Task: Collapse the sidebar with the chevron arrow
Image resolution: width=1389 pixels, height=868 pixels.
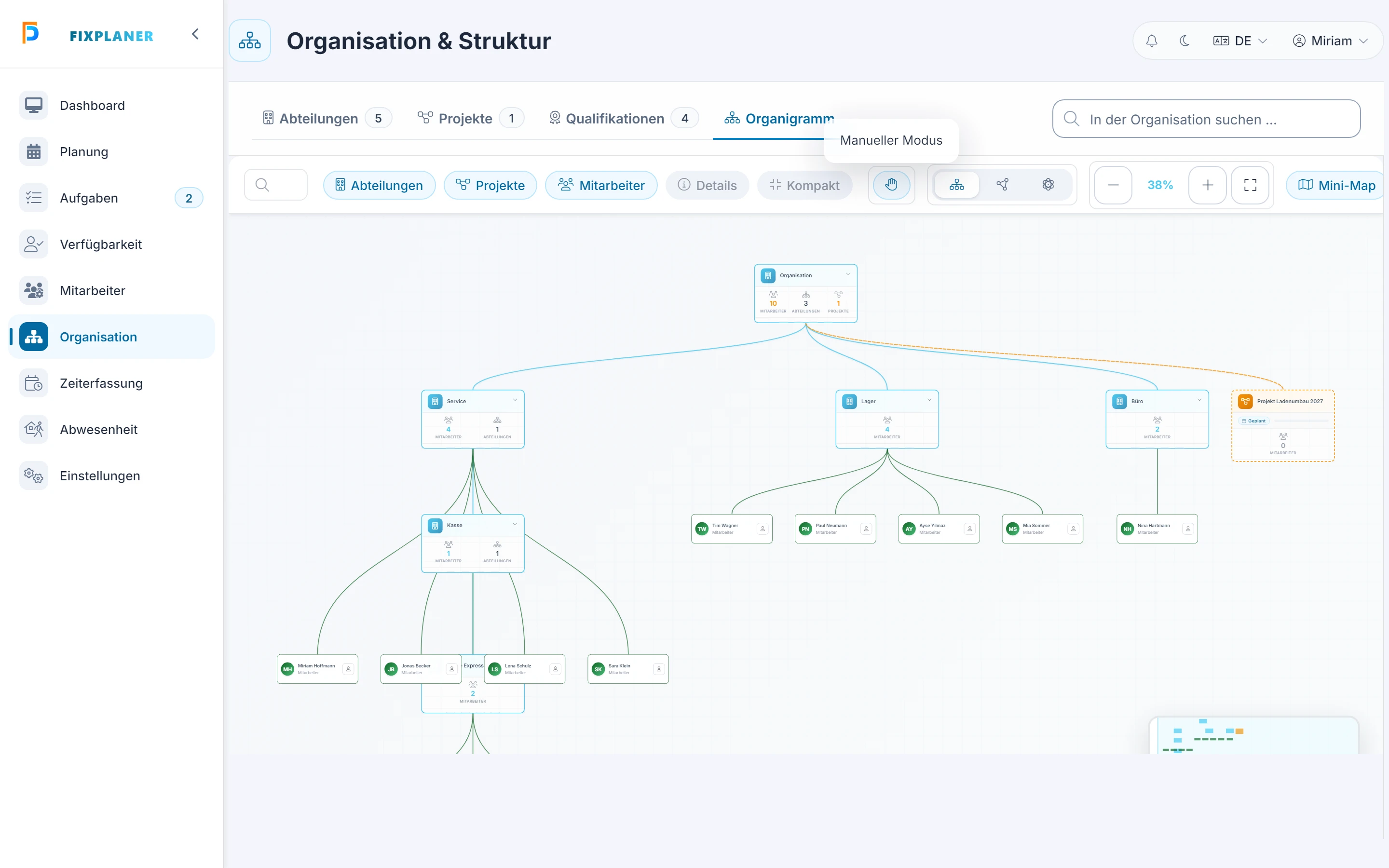Action: tap(195, 34)
